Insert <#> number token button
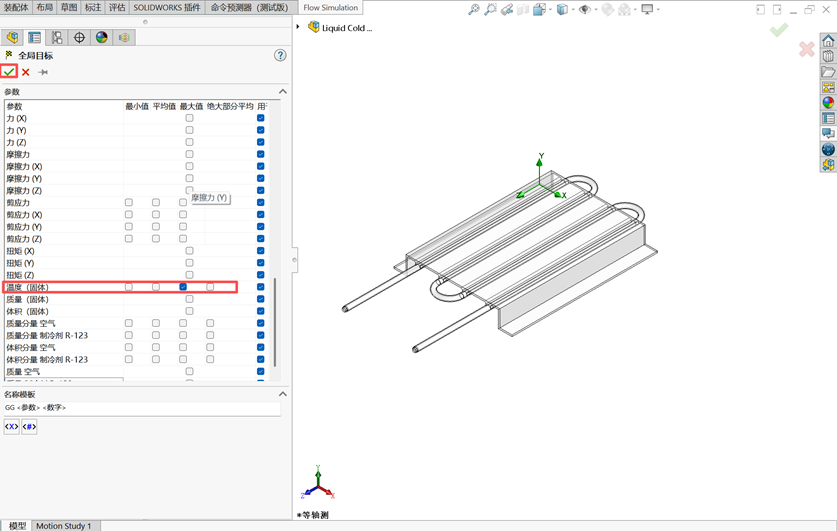Viewport: 837px width, 531px height. [x=29, y=426]
